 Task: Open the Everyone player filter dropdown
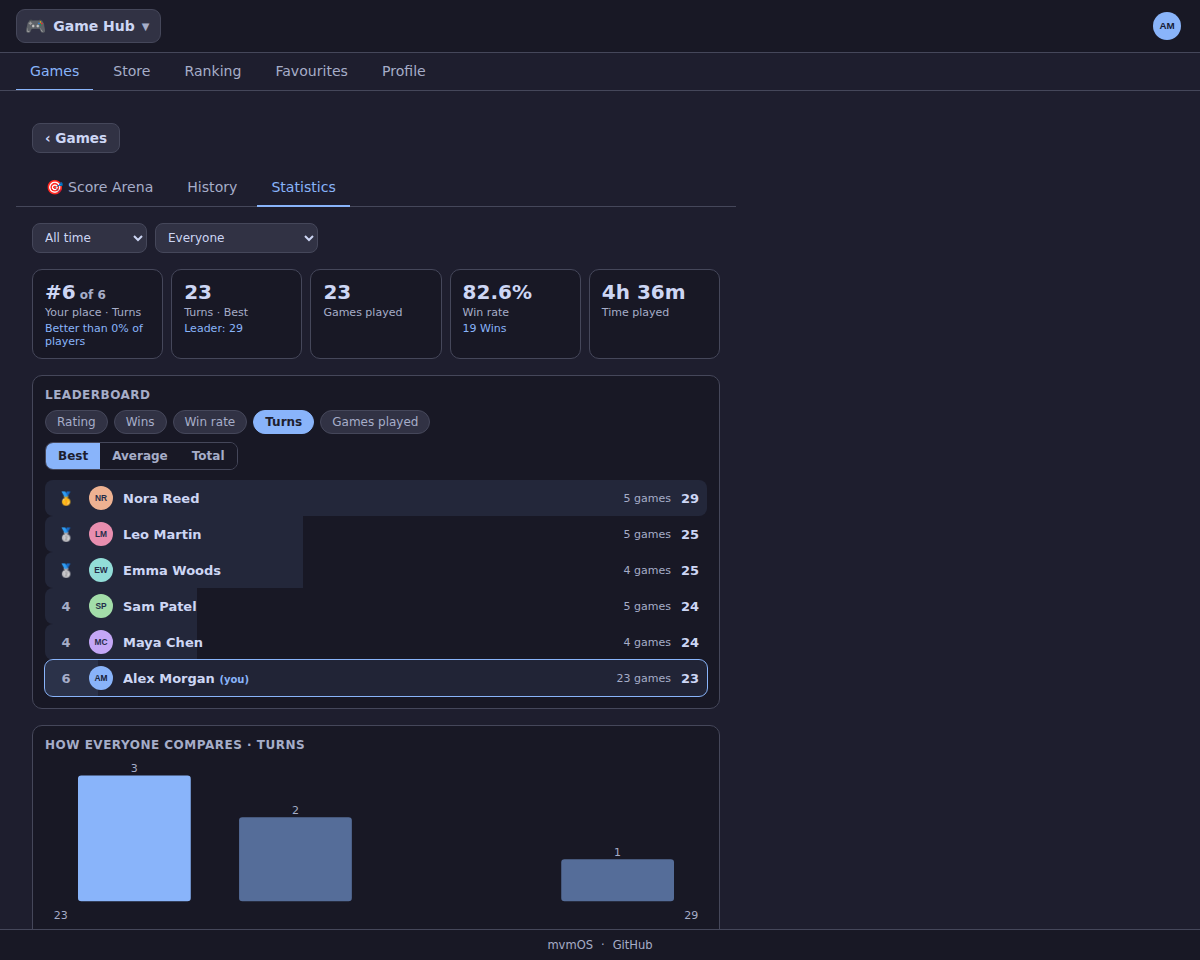(x=237, y=238)
